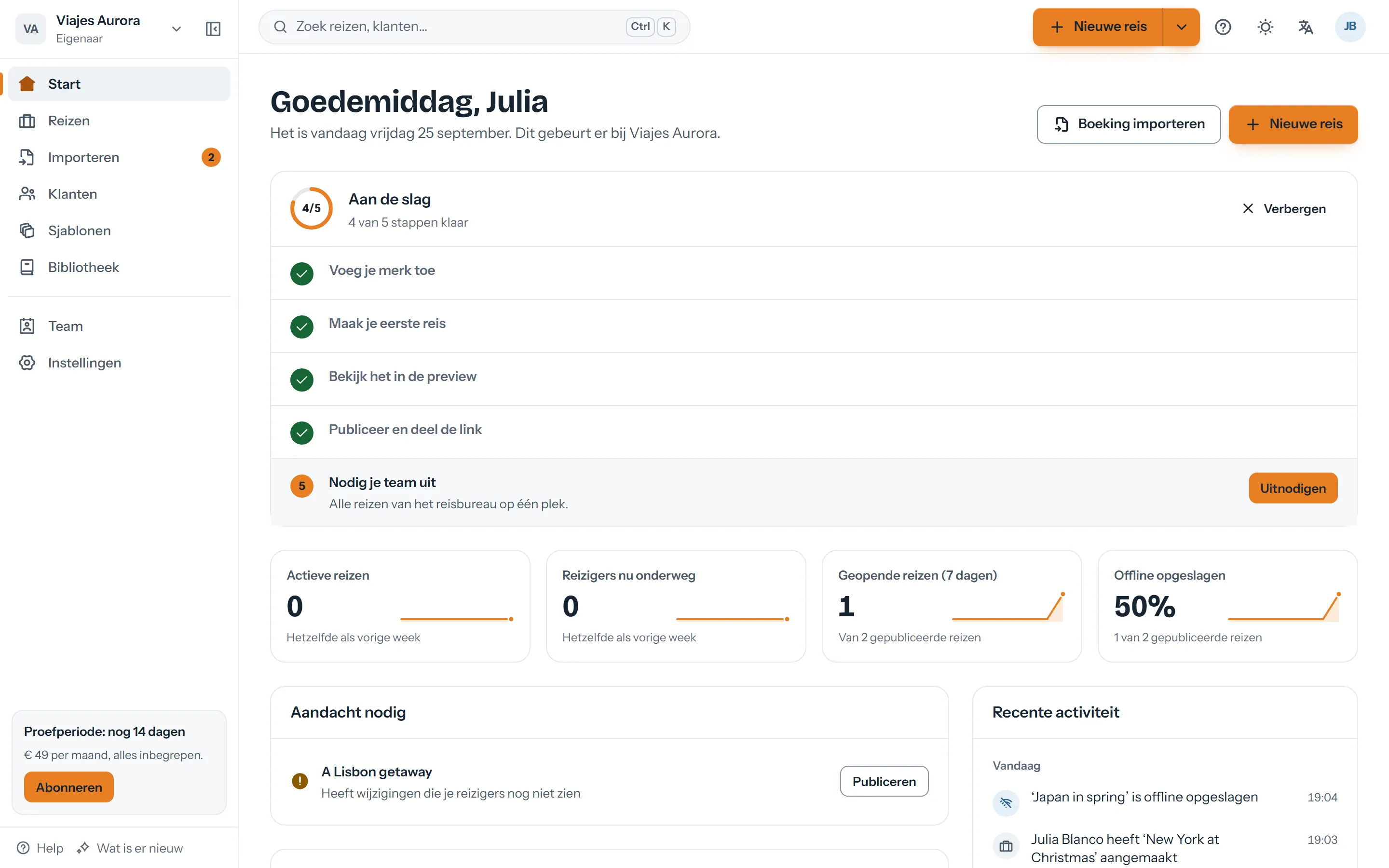Hide the Aan de slag panel via Verbergen

coord(1283,208)
